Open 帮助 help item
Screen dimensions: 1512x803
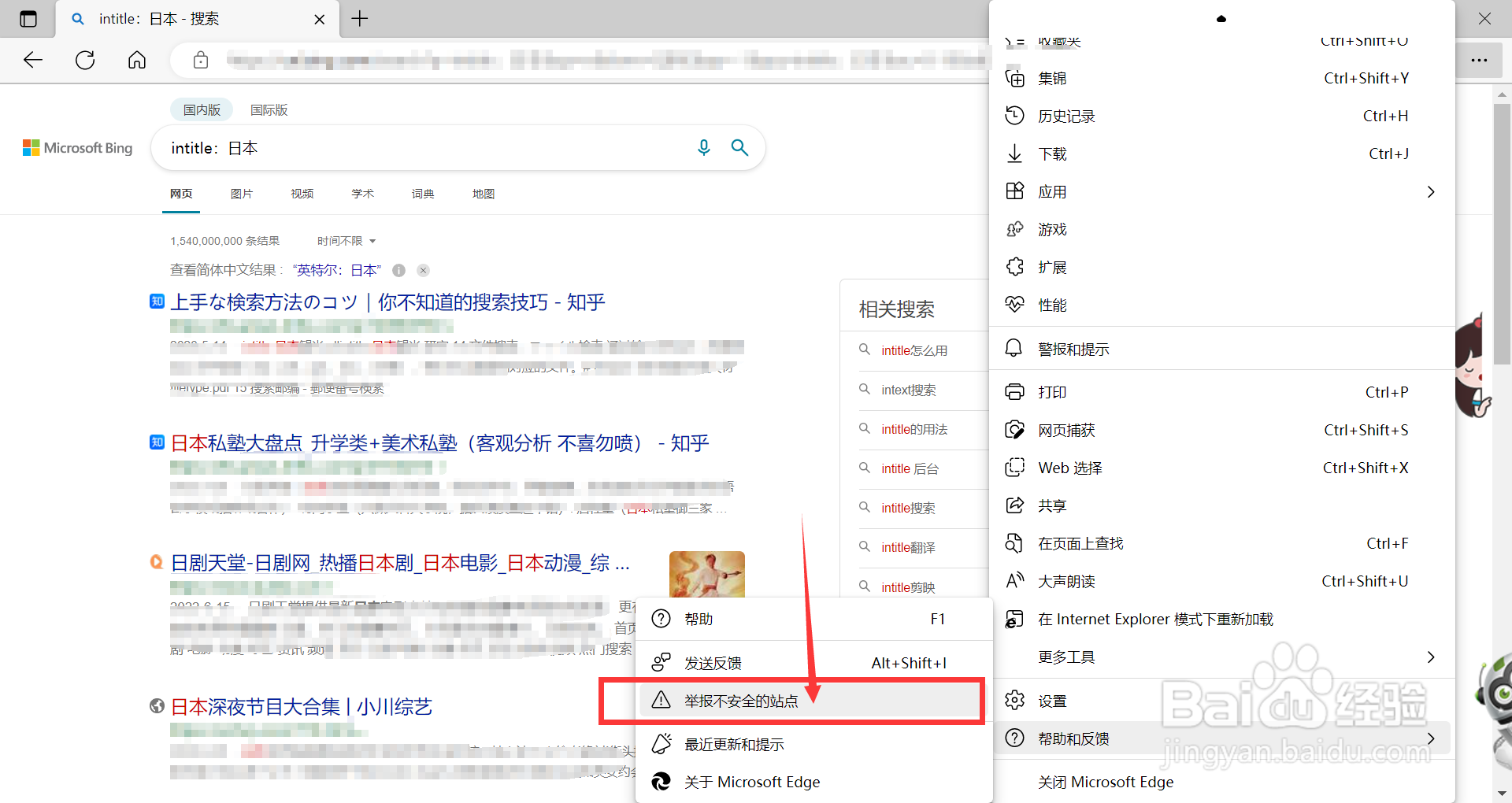pyautogui.click(x=813, y=619)
